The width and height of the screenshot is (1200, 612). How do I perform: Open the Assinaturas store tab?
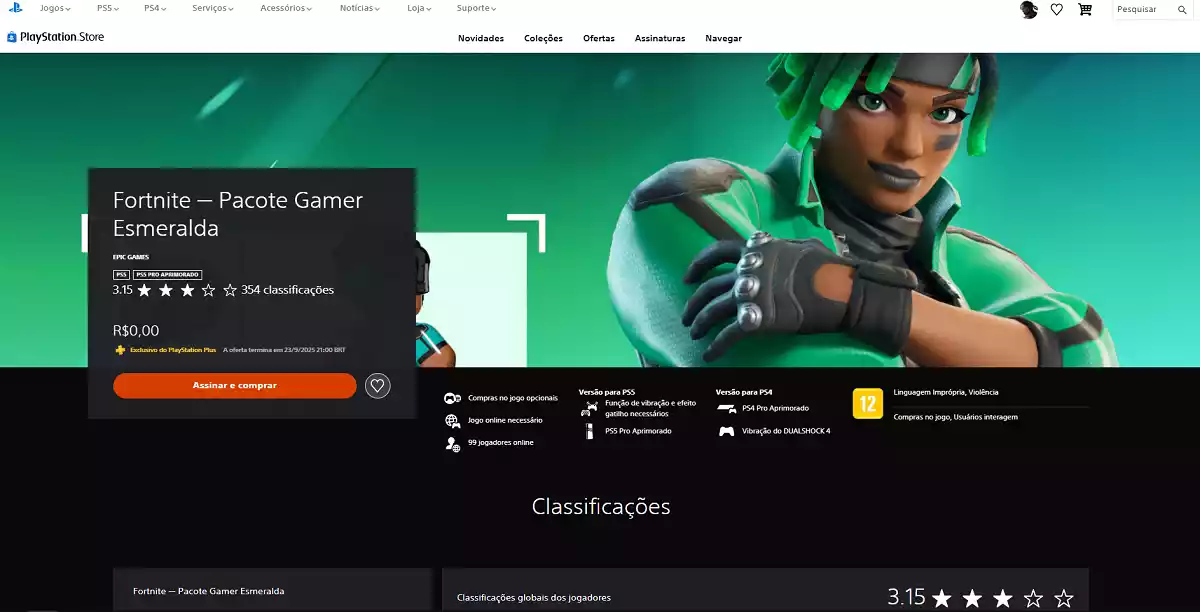point(660,39)
